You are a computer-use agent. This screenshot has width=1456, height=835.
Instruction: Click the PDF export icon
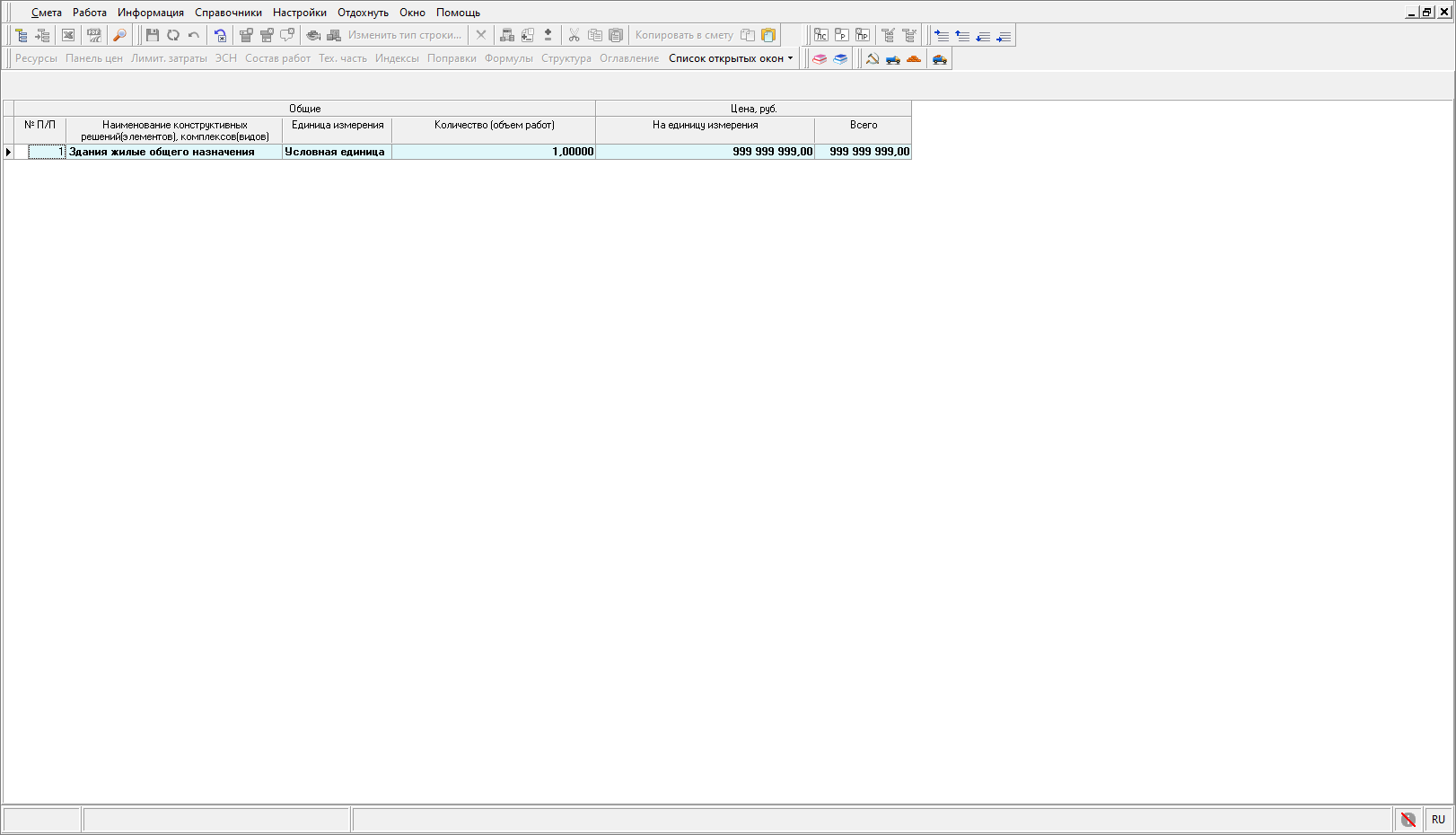point(93,35)
